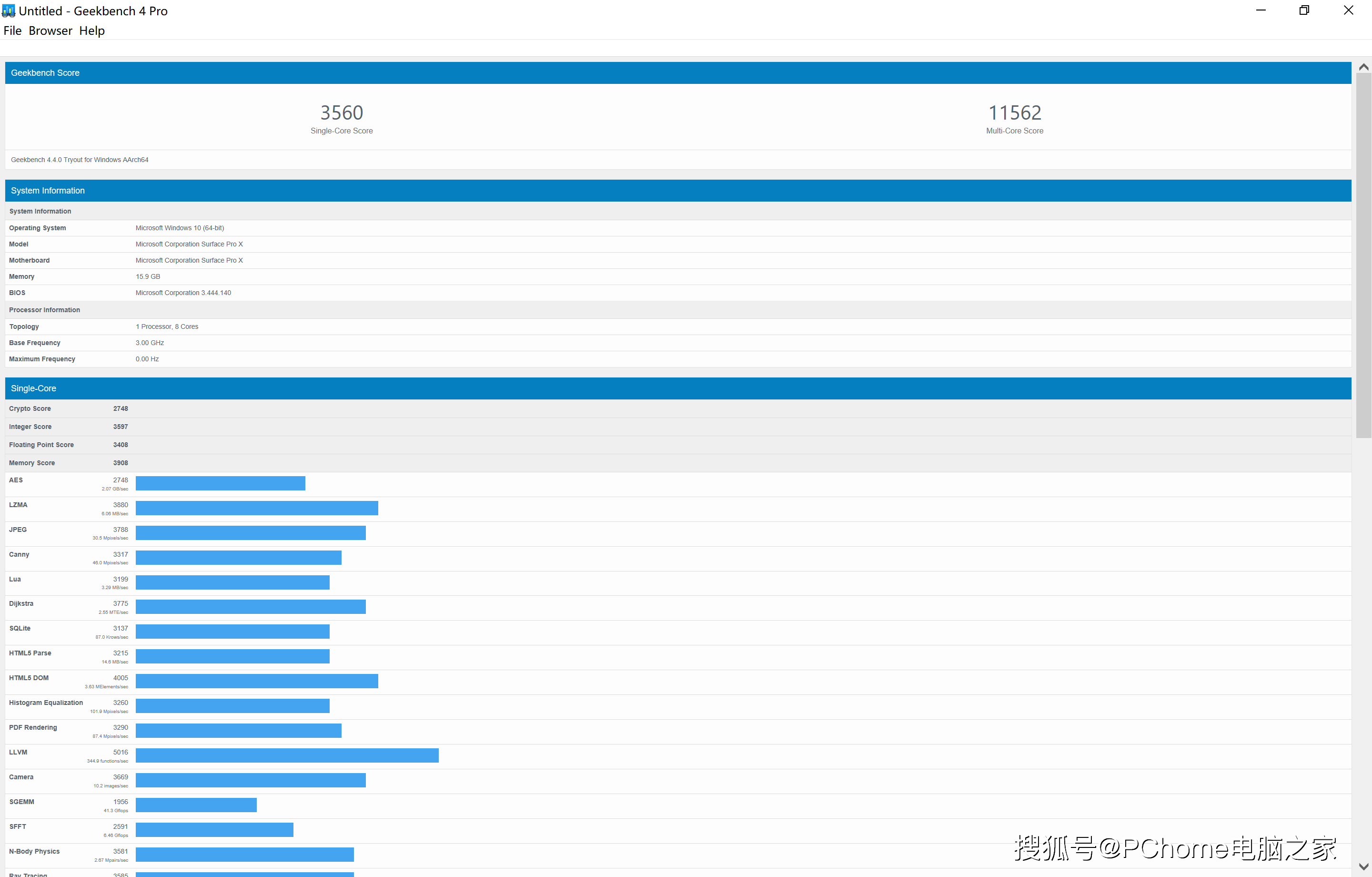The image size is (1372, 877).
Task: Click the SQLite result bar
Action: [232, 632]
